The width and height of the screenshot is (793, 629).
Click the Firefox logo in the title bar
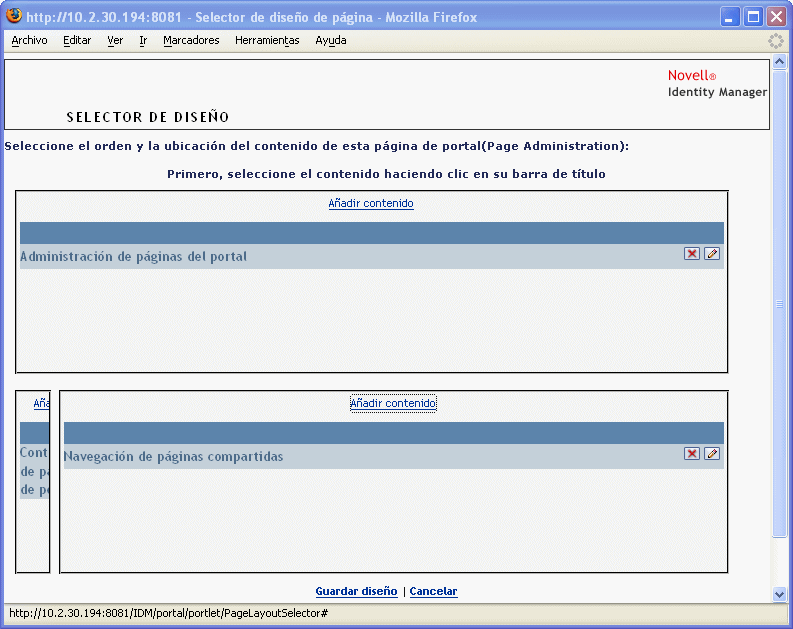click(14, 16)
